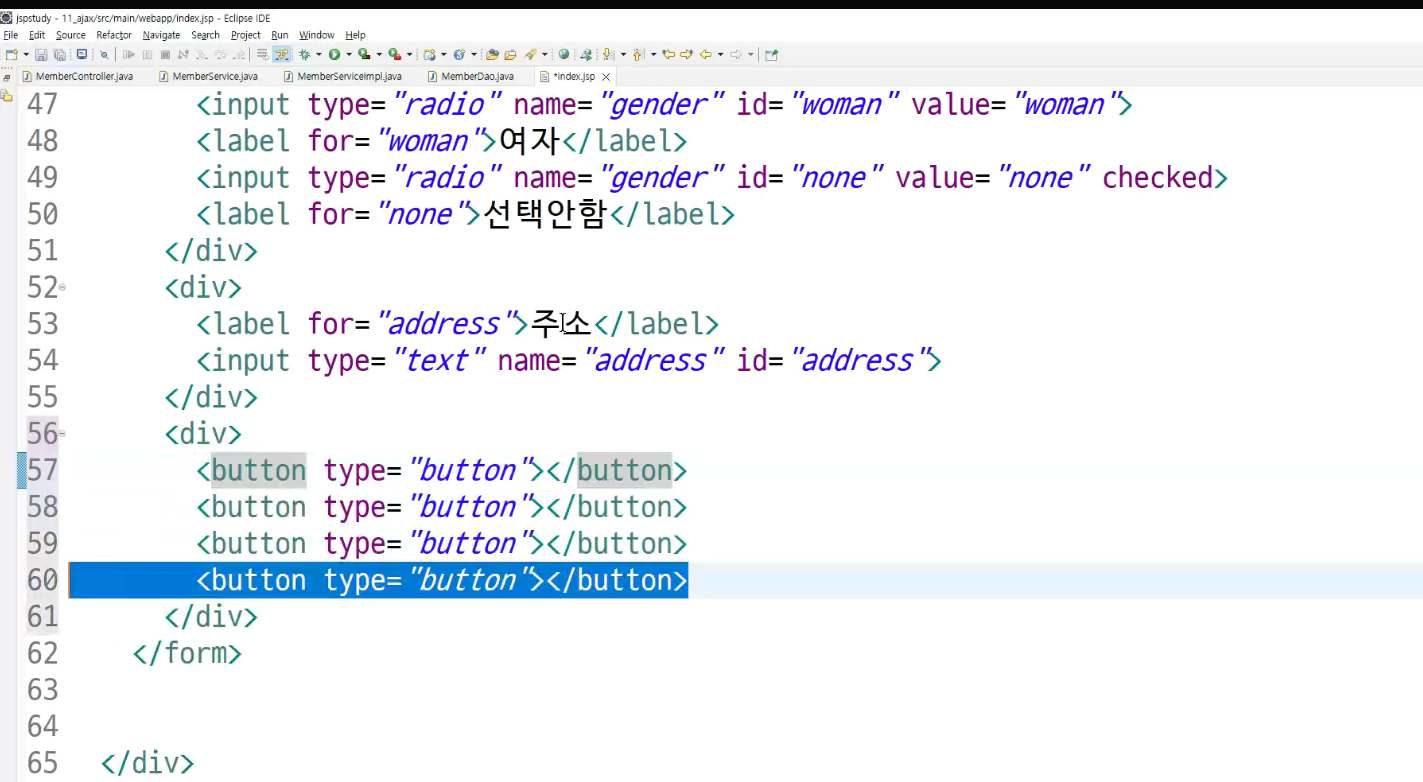Click line number 57 in gutter
1423x782 pixels.
click(x=42, y=470)
